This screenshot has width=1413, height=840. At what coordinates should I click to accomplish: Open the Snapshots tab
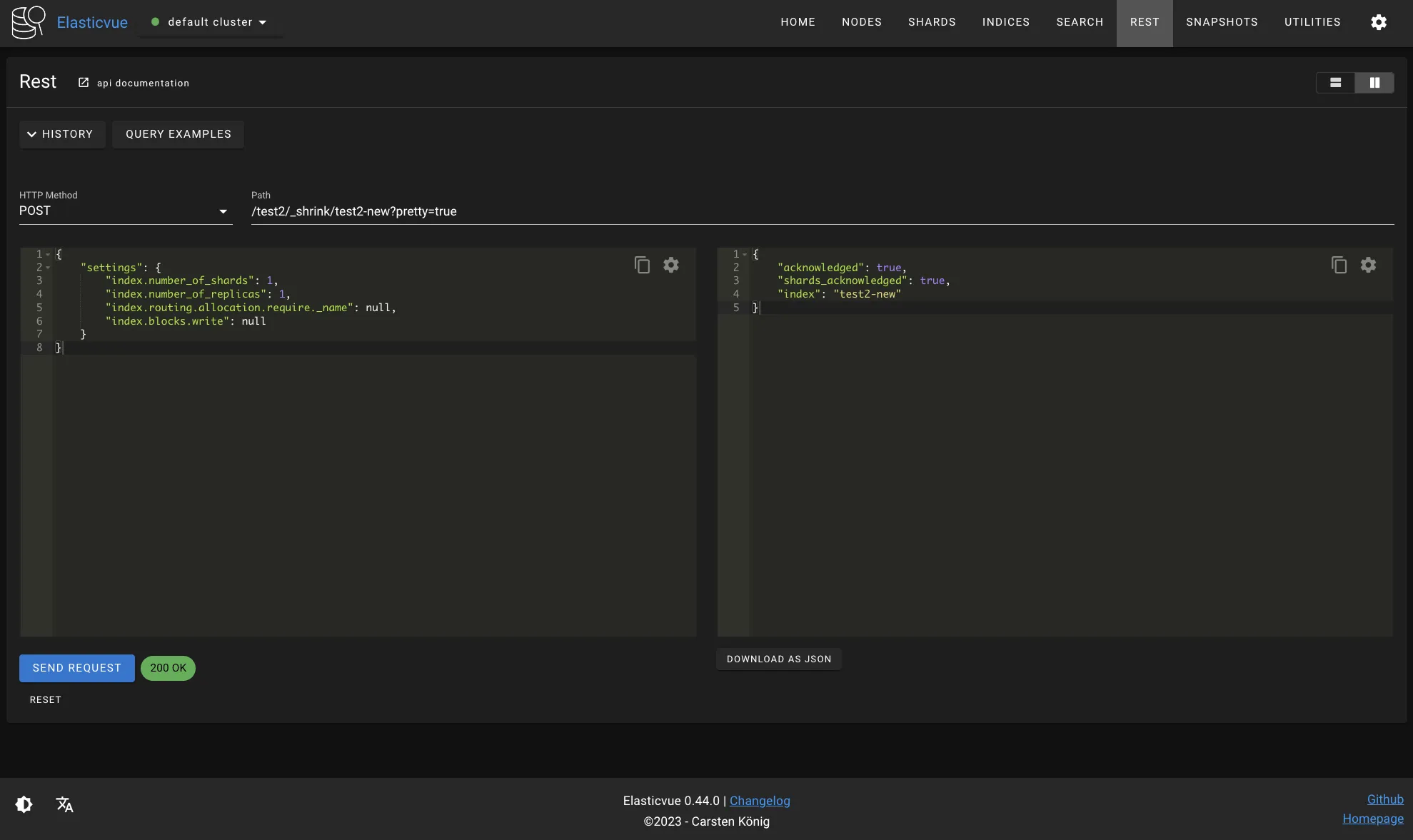tap(1222, 22)
